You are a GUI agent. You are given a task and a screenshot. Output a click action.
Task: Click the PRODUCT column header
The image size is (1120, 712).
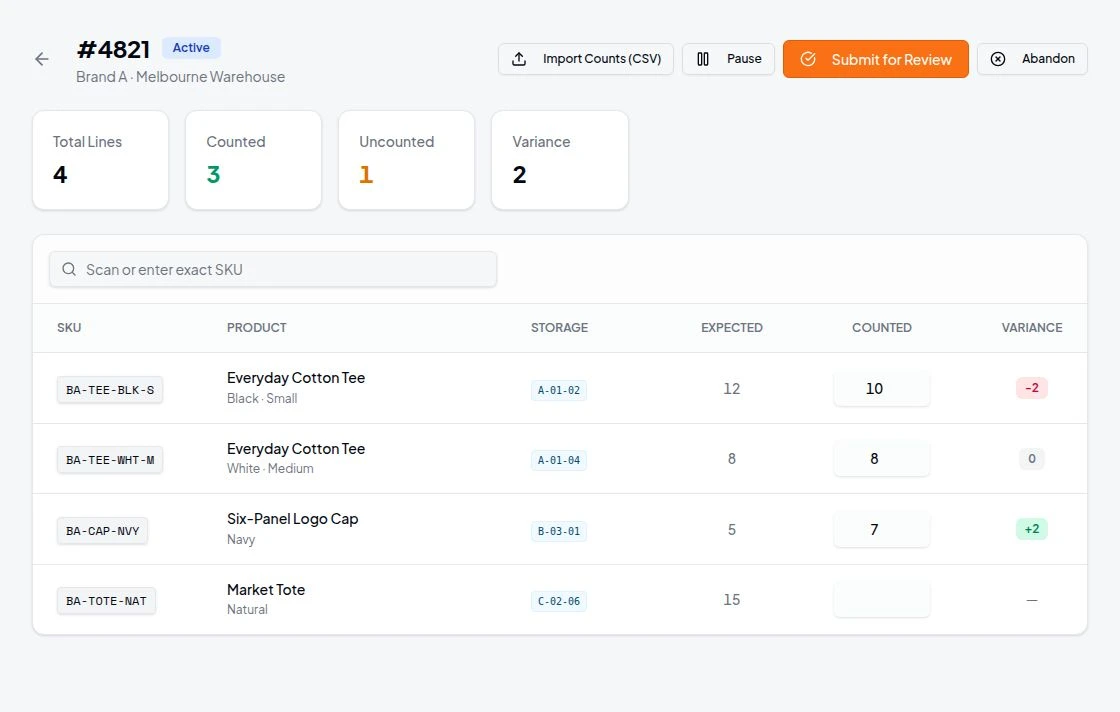click(x=256, y=328)
